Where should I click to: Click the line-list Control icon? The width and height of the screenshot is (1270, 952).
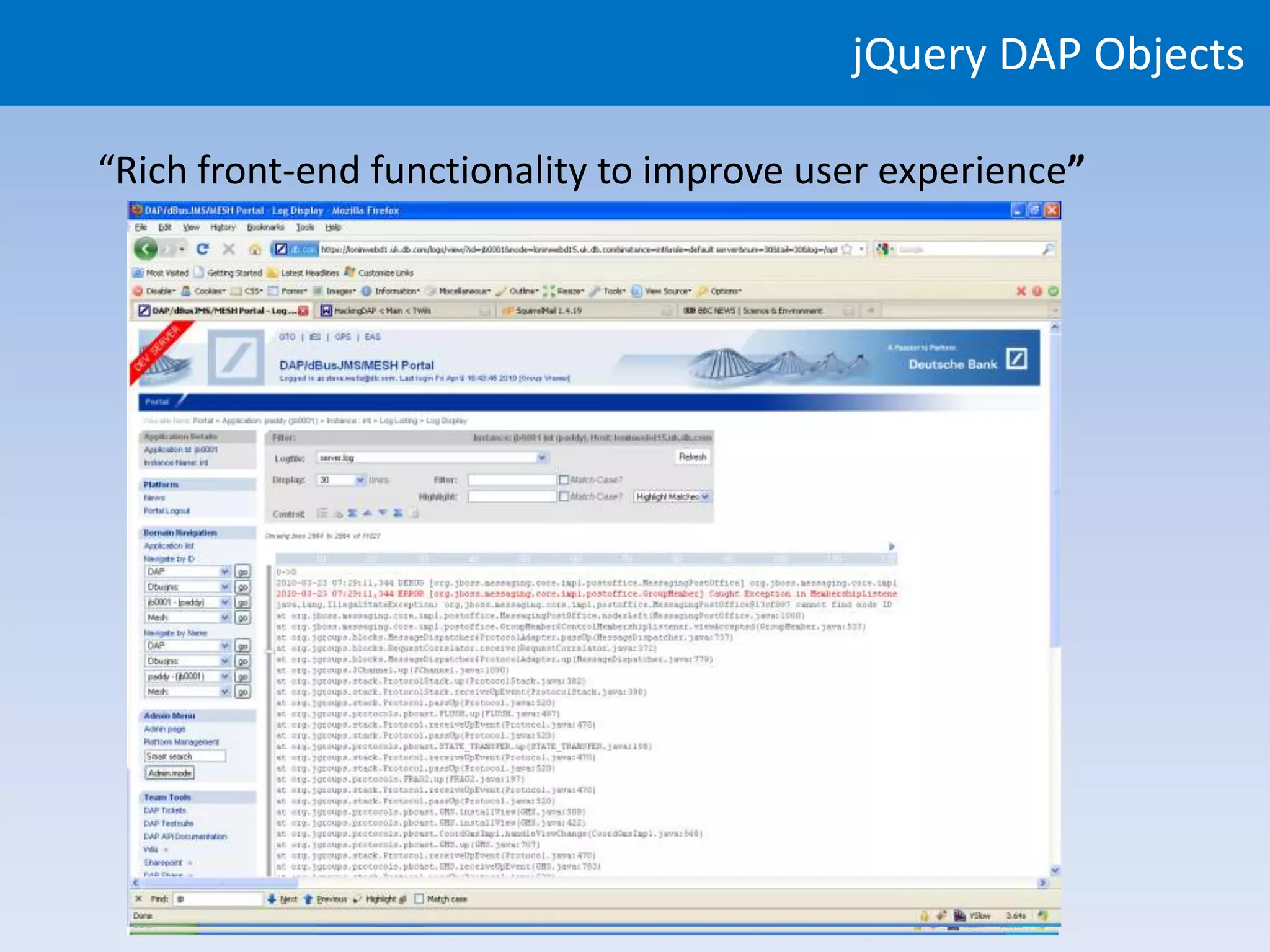pos(322,513)
